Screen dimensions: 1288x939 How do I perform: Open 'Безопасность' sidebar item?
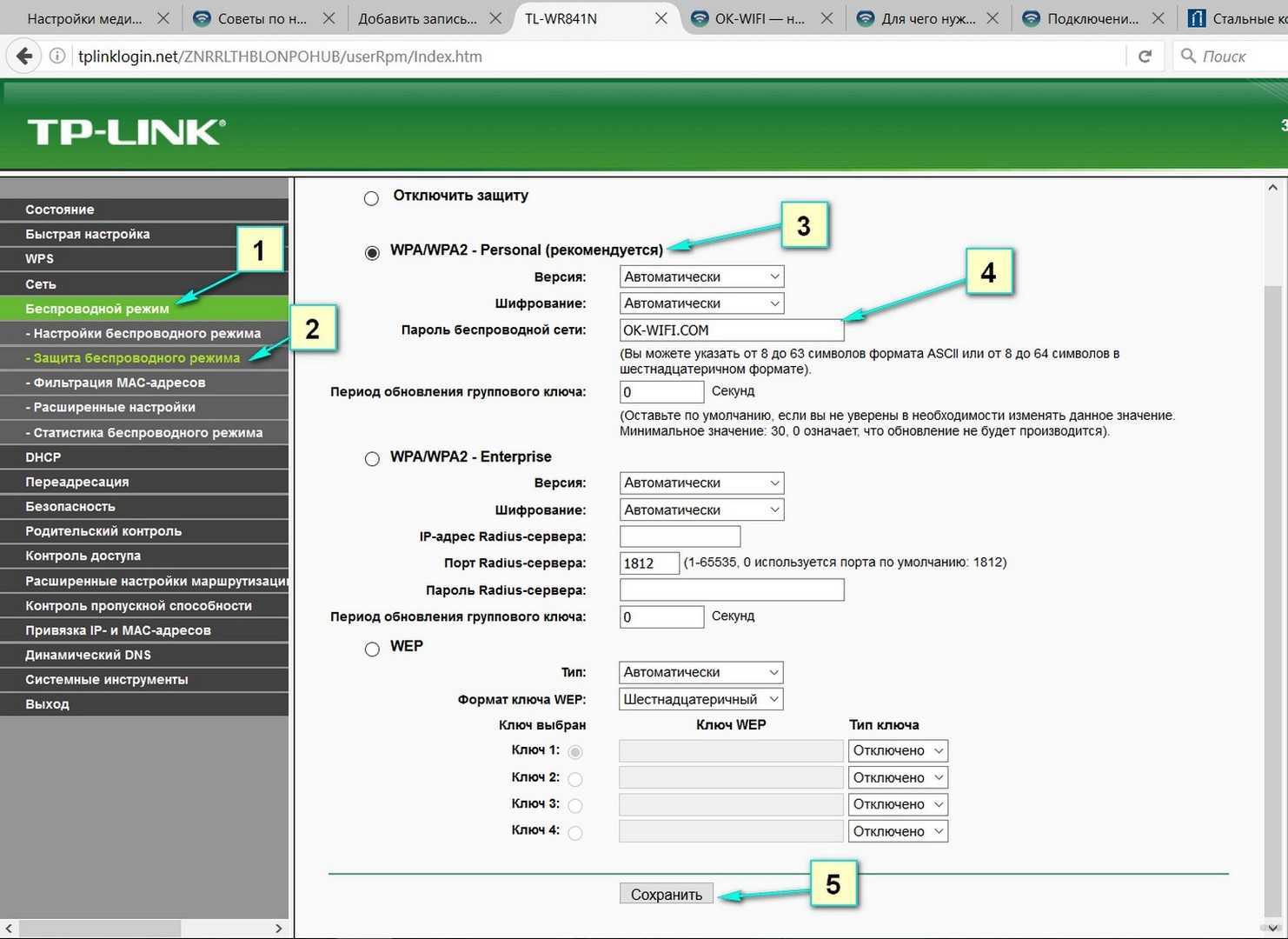click(144, 507)
